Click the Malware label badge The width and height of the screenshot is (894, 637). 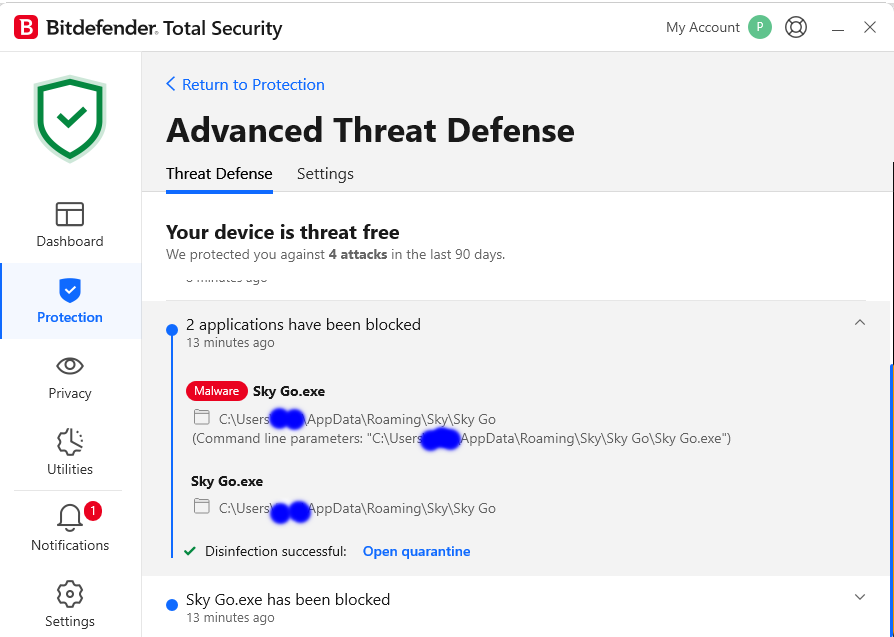pos(216,391)
